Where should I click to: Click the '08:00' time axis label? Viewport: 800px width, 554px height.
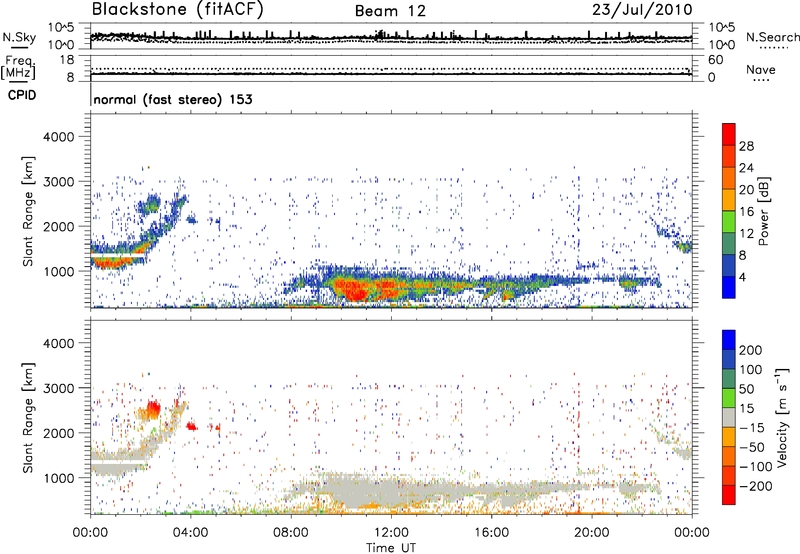(x=291, y=532)
